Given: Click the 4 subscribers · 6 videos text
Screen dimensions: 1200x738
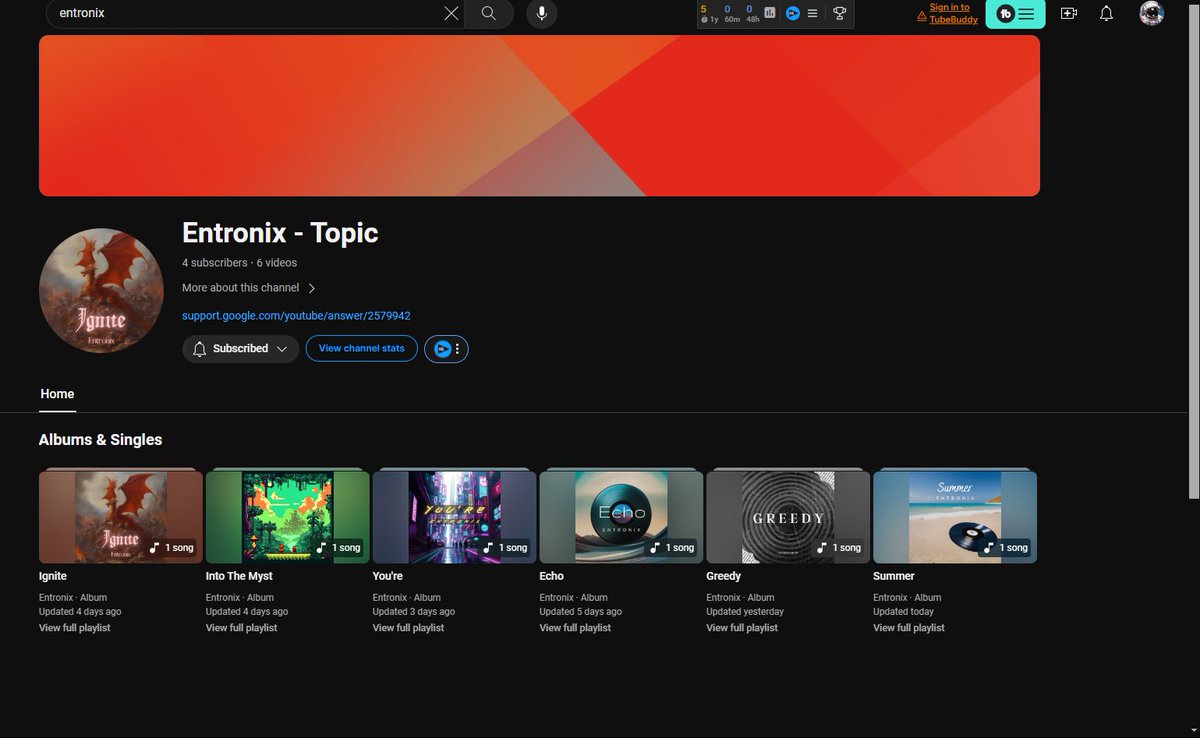Looking at the screenshot, I should 239,263.
